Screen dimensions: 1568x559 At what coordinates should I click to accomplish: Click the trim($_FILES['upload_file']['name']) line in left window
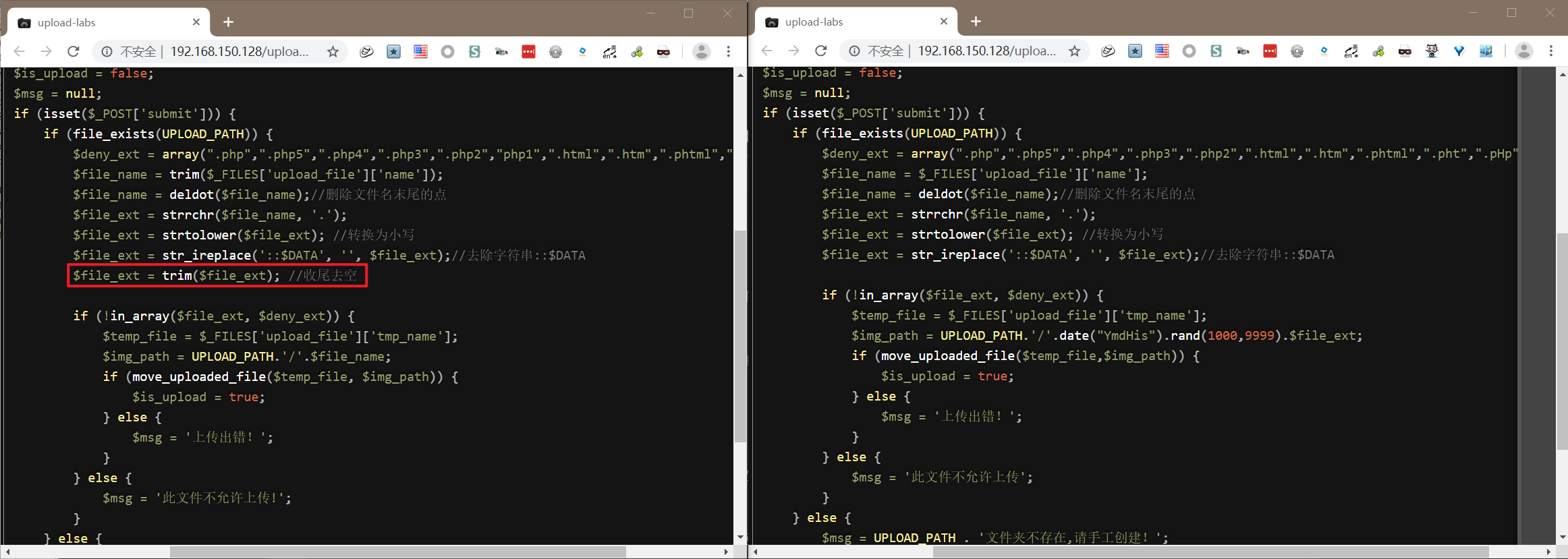[258, 175]
